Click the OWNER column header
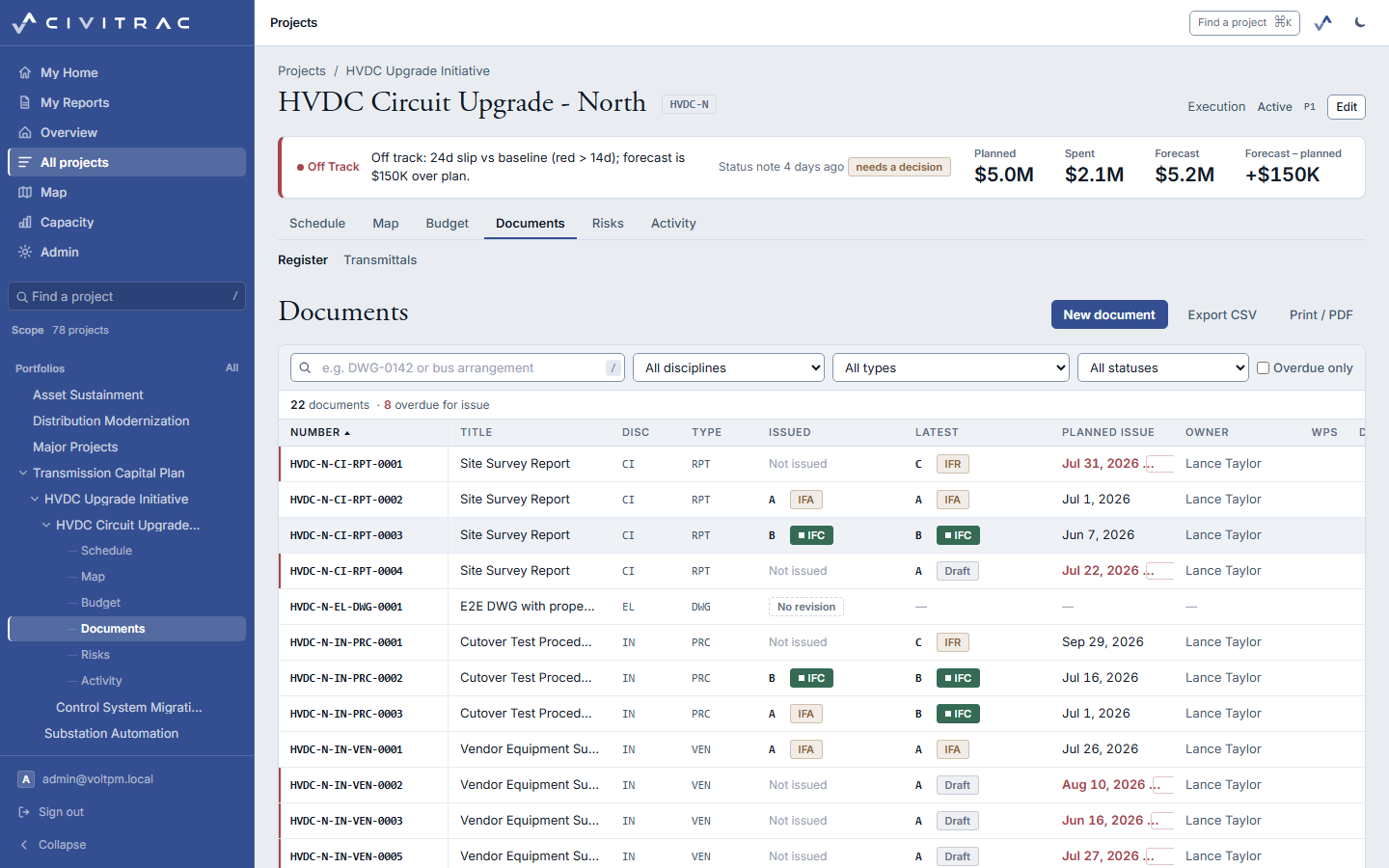This screenshot has width=1389, height=868. click(1207, 432)
